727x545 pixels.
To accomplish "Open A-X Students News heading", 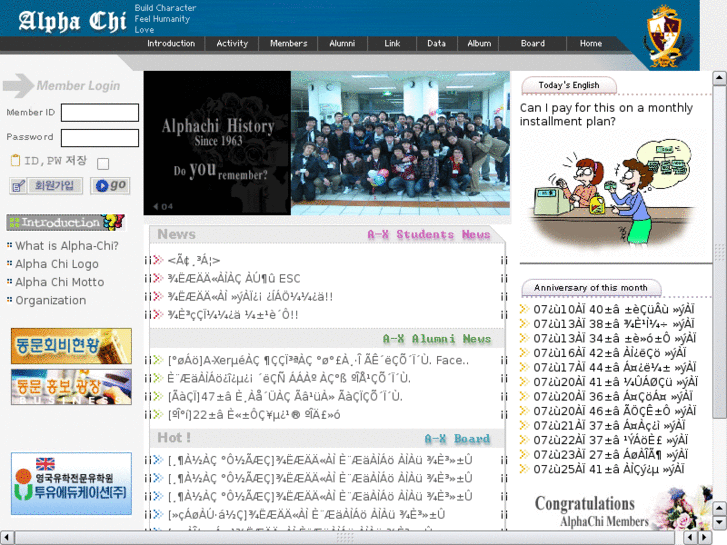I will [428, 235].
